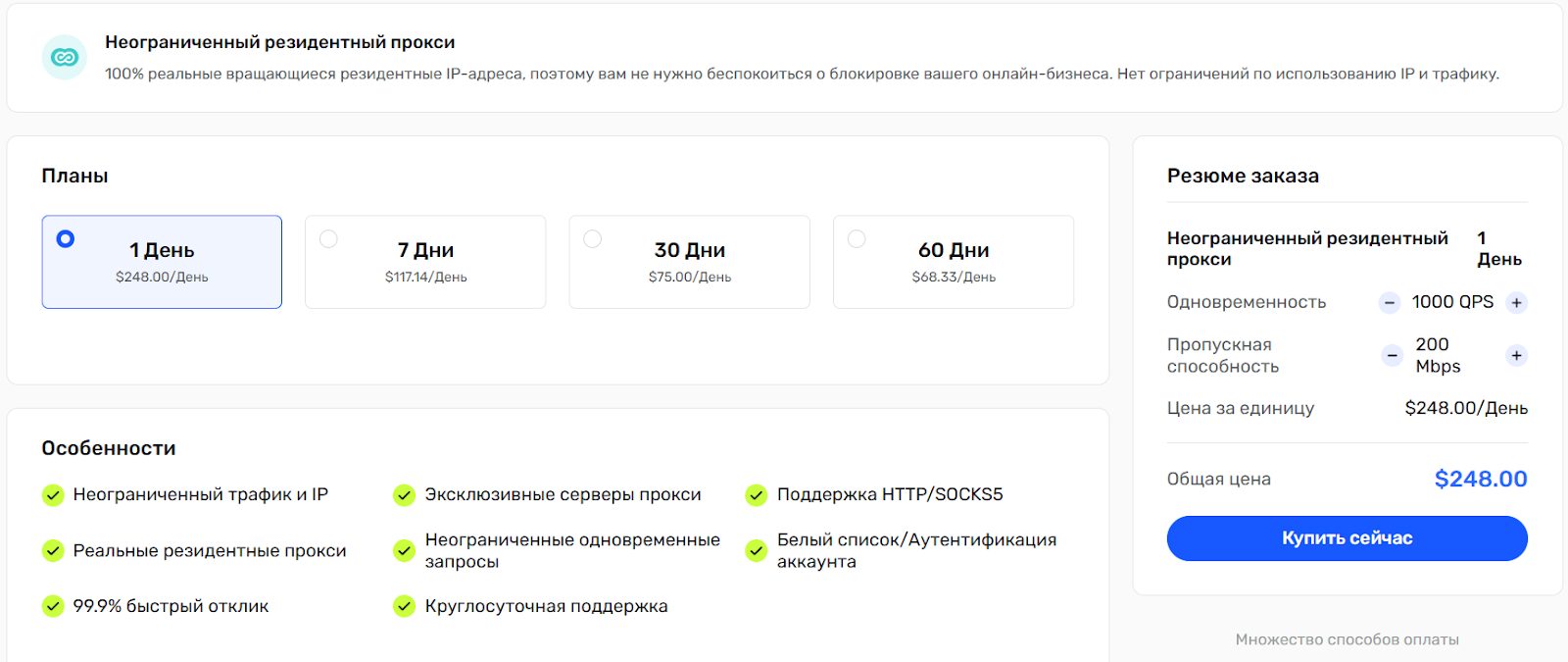Click the $248.00 total price amount

tap(1480, 479)
